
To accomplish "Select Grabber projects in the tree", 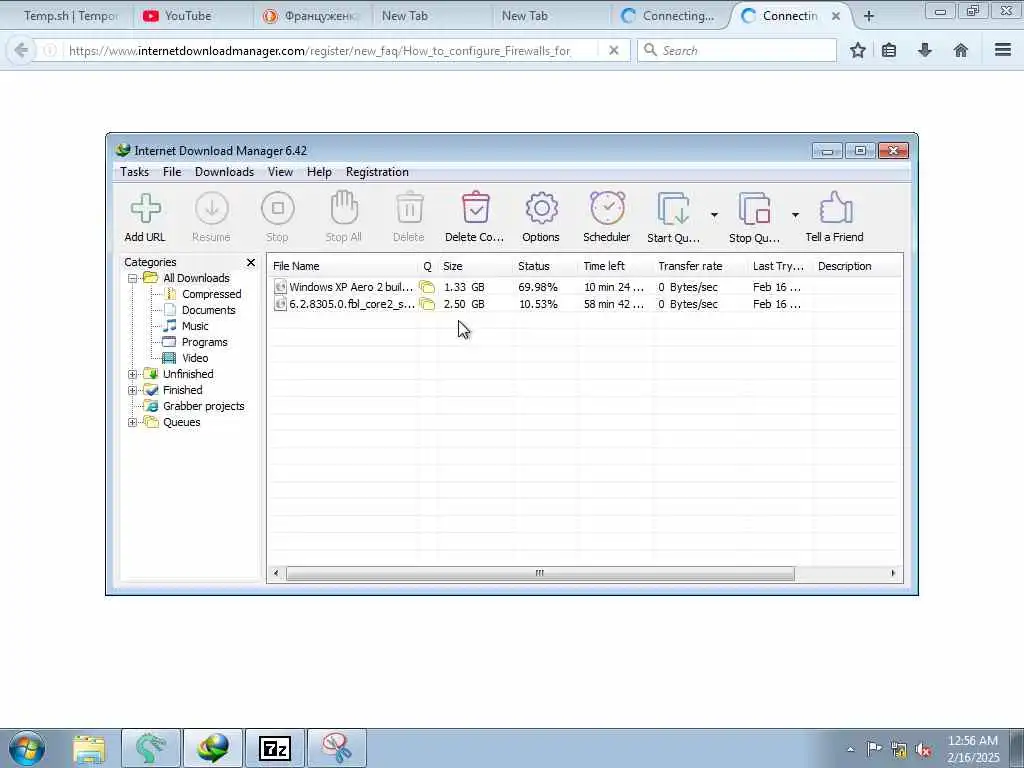I will pyautogui.click(x=203, y=406).
